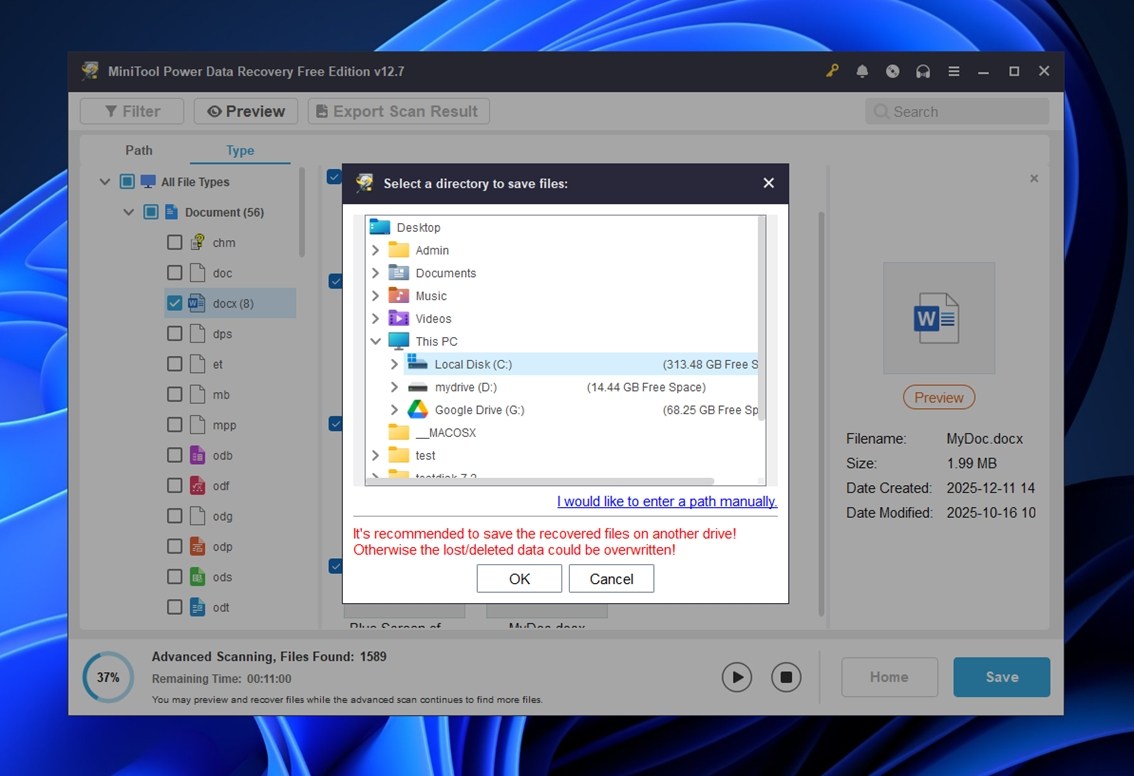Image resolution: width=1134 pixels, height=776 pixels.
Task: Collapse the This PC tree node
Action: [376, 342]
